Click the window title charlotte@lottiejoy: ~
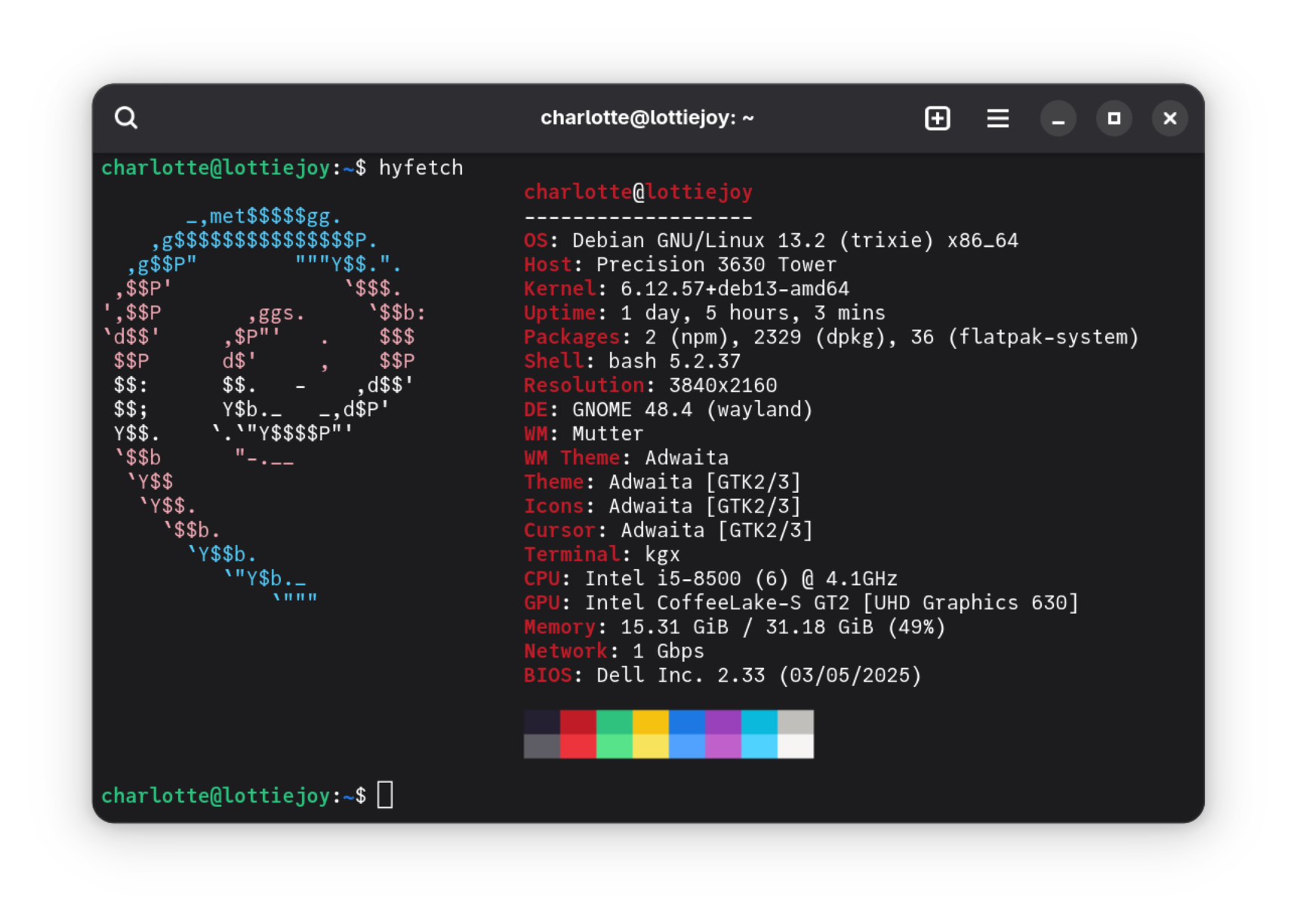The height and width of the screenshot is (924, 1297). click(x=647, y=118)
